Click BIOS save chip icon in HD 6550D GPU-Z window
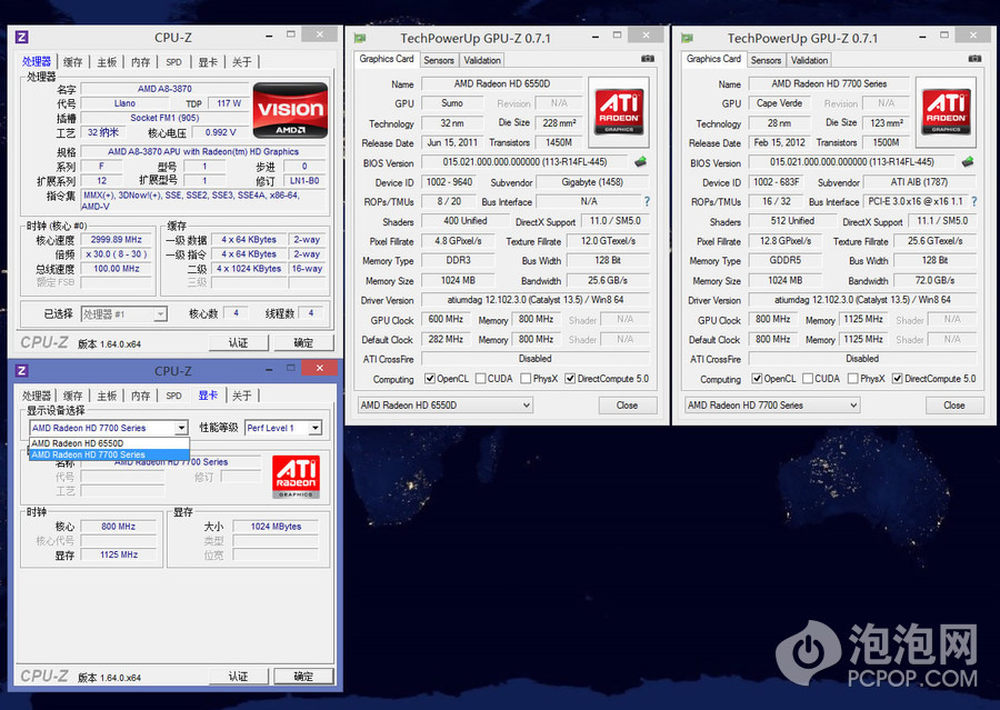Screen dimensions: 1000x710 coord(640,162)
